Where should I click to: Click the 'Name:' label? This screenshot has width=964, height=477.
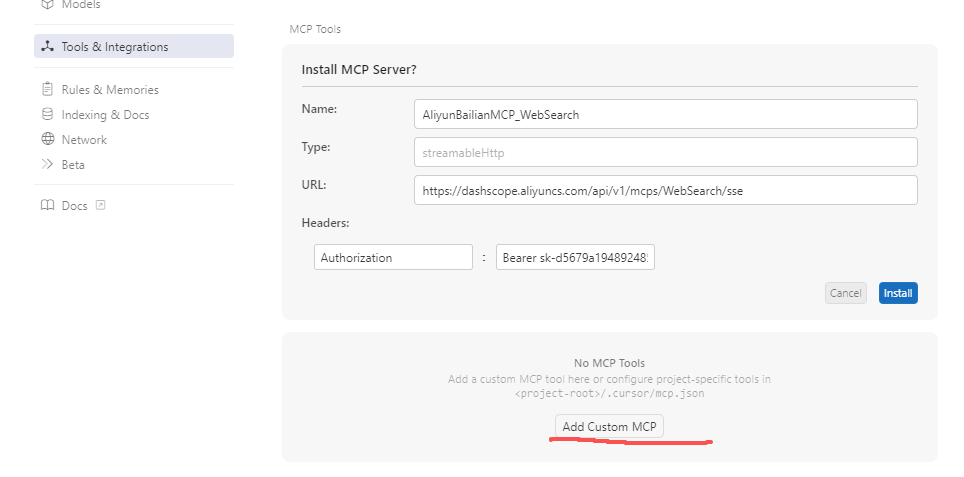point(319,109)
